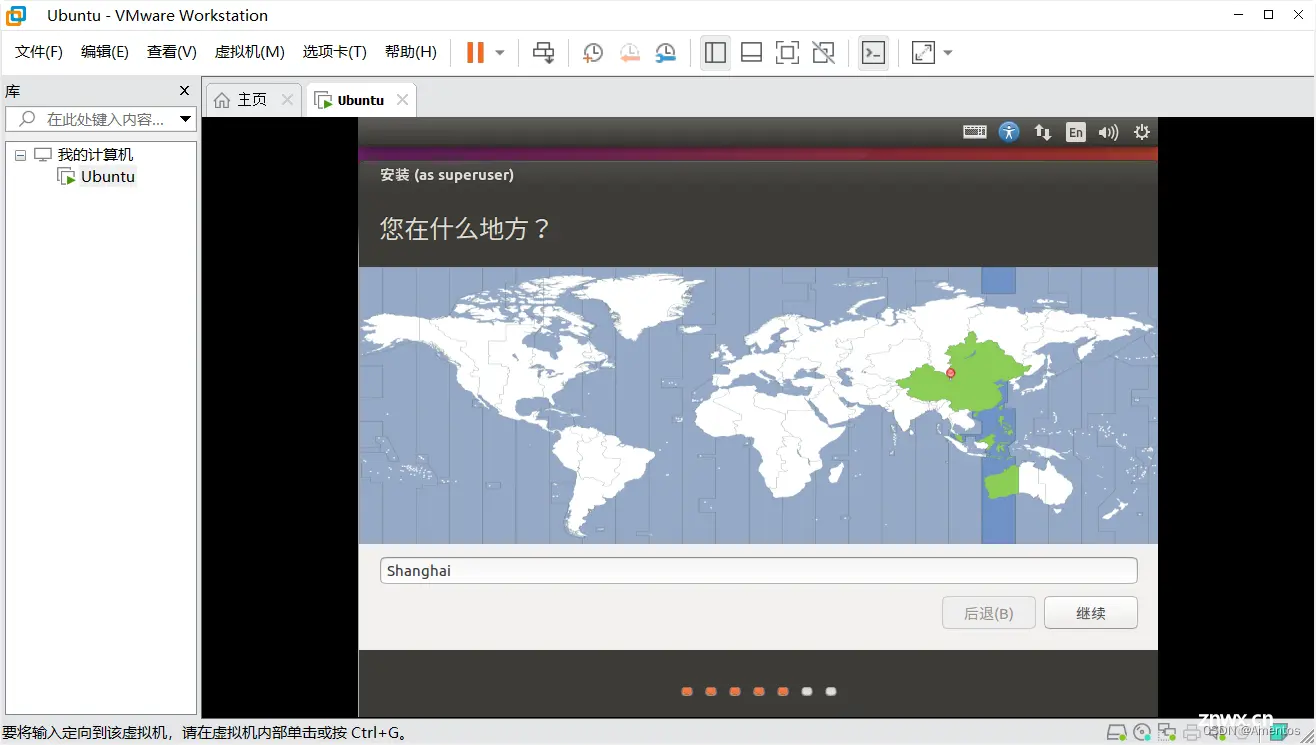Close the 主页 tab
1316x745 pixels.
click(287, 100)
